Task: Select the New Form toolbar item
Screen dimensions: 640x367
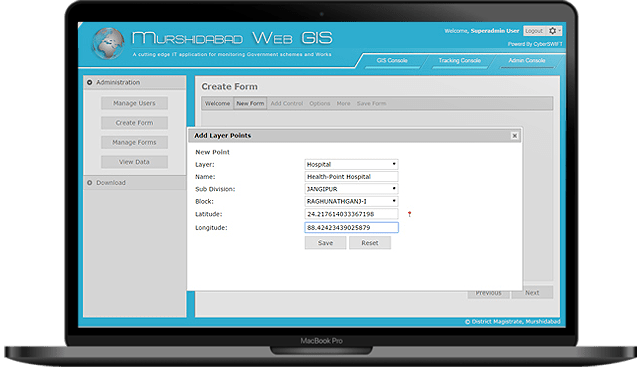Action: pos(250,104)
